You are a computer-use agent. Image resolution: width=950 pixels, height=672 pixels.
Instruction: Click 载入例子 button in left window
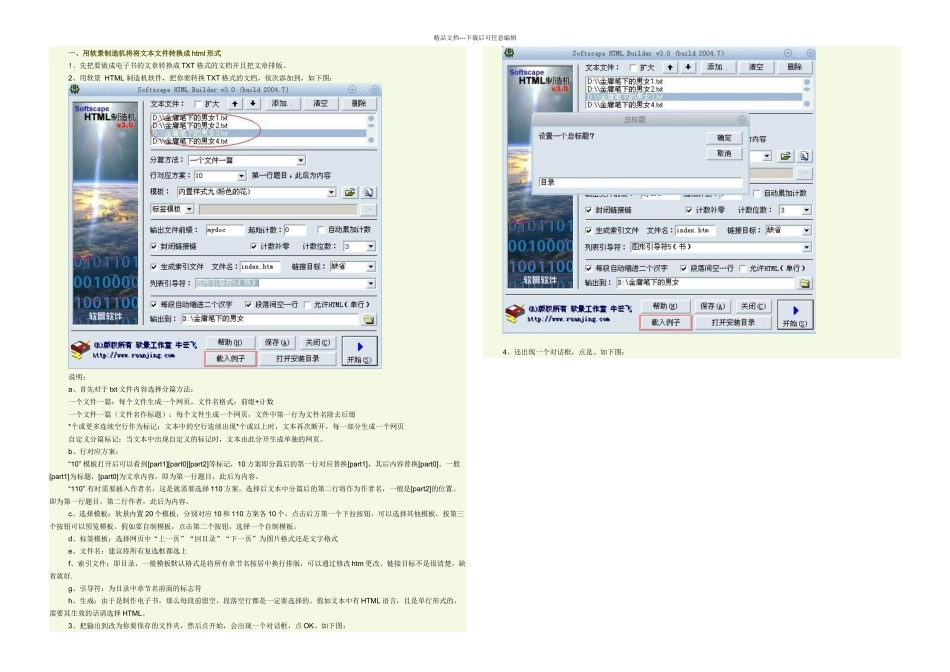tap(230, 359)
